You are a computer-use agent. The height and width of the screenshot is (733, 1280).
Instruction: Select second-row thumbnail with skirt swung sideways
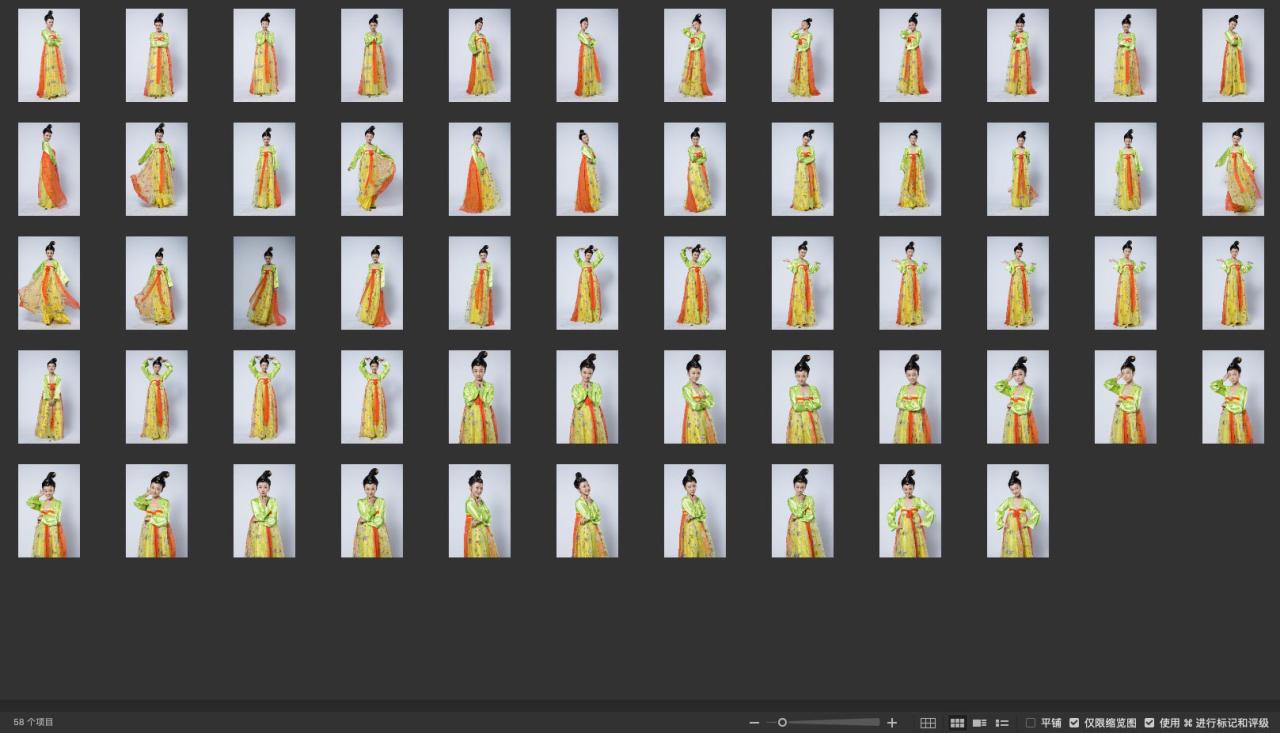pos(372,169)
